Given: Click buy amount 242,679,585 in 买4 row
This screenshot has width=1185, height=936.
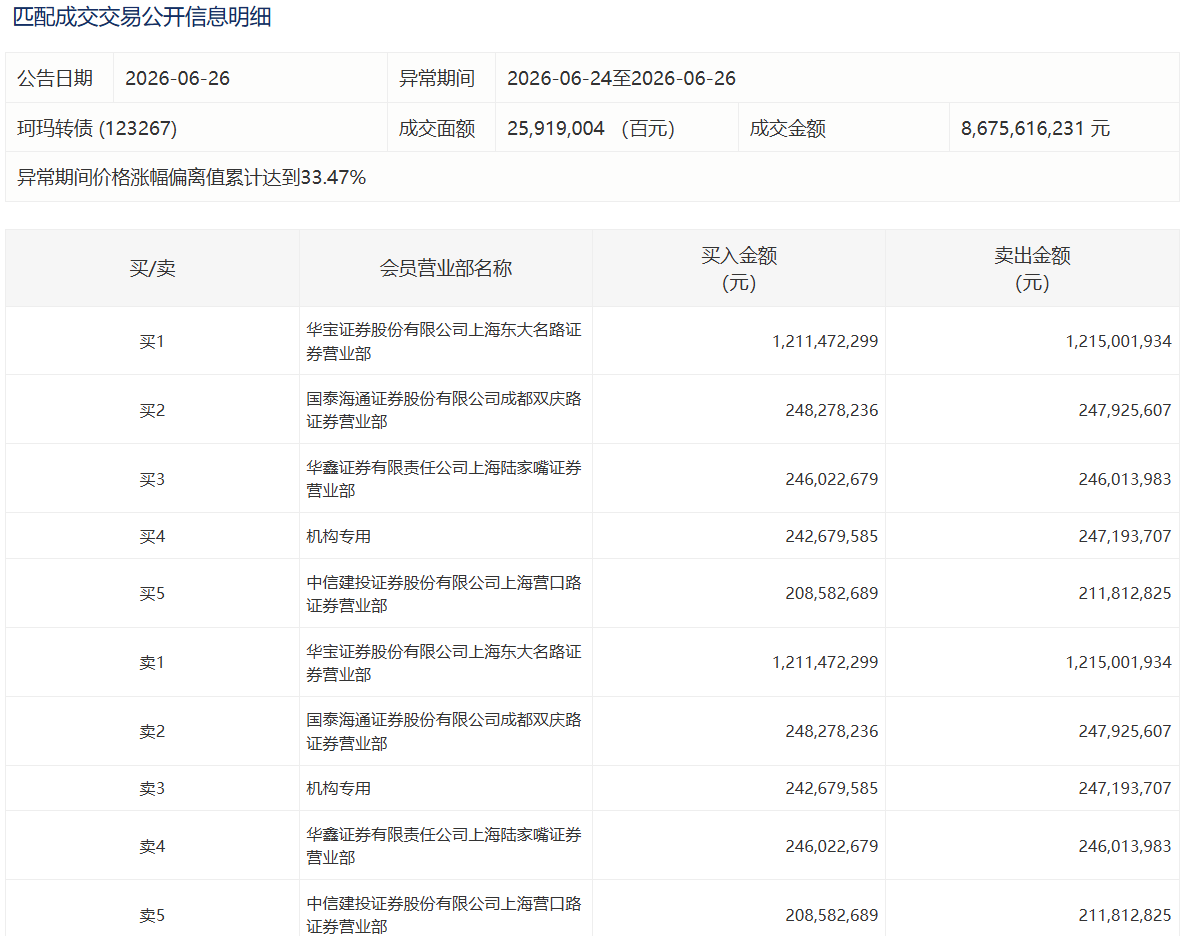Looking at the screenshot, I should click(831, 536).
